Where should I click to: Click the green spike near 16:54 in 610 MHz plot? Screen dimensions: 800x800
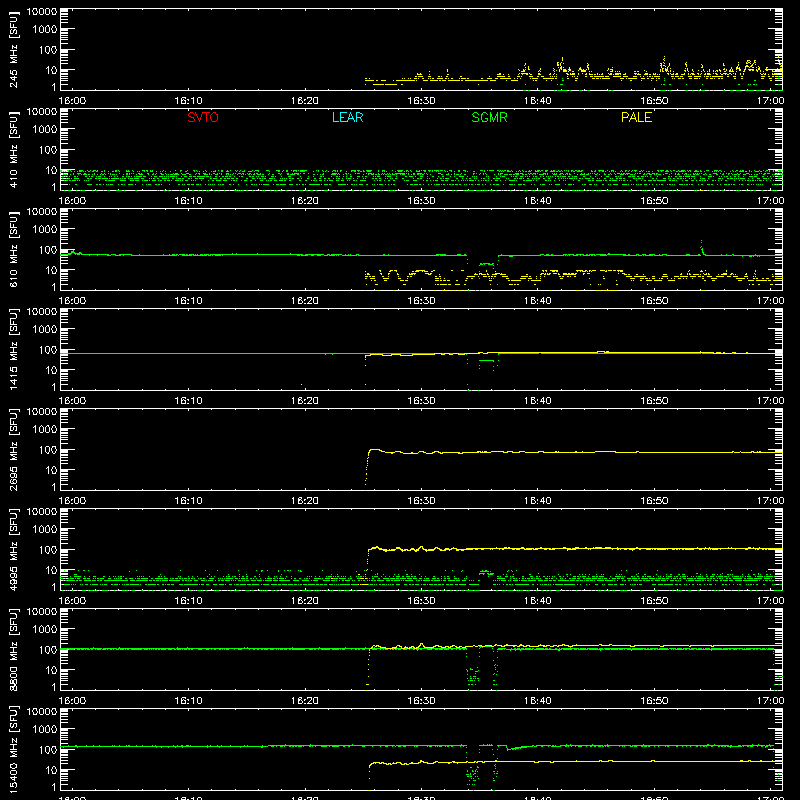(x=702, y=247)
